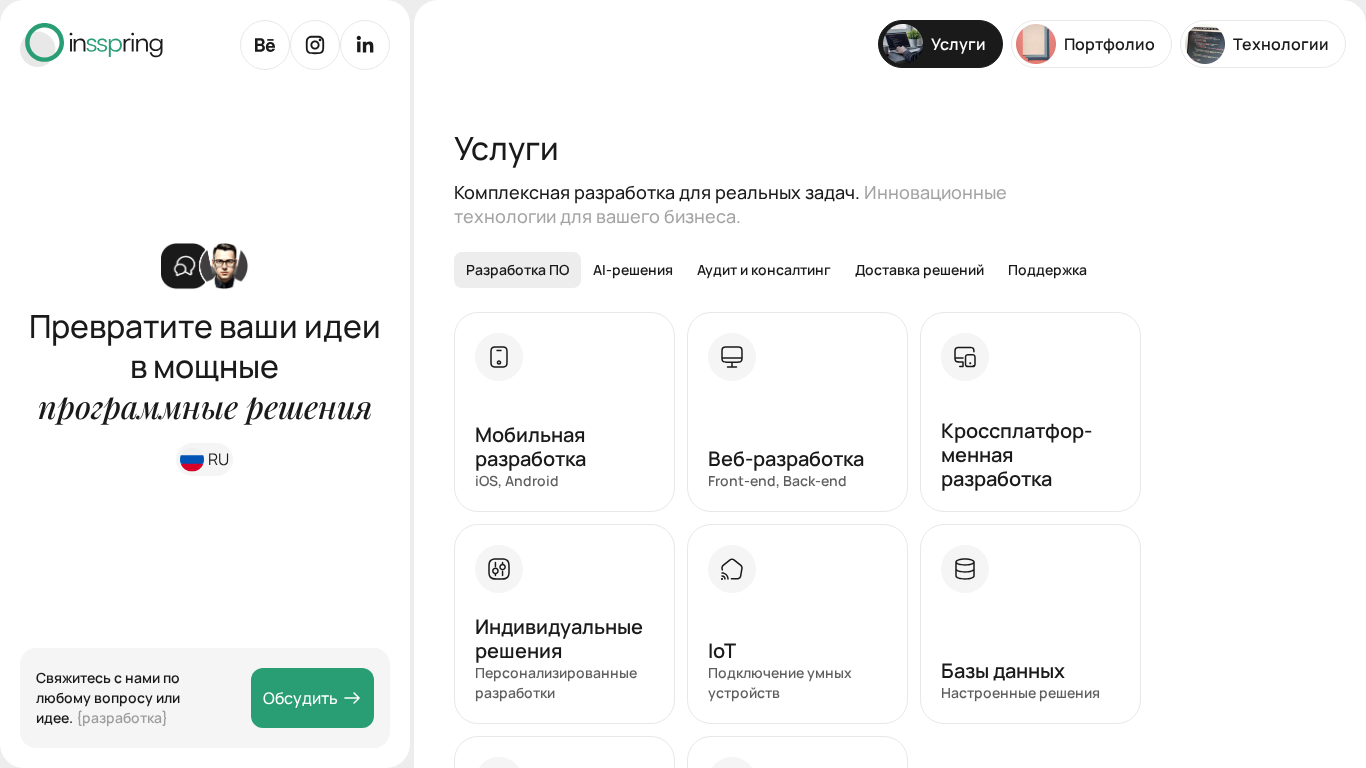Click the Превратите ваши идеи headline
Viewport: 1366px width, 768px height.
(x=205, y=326)
